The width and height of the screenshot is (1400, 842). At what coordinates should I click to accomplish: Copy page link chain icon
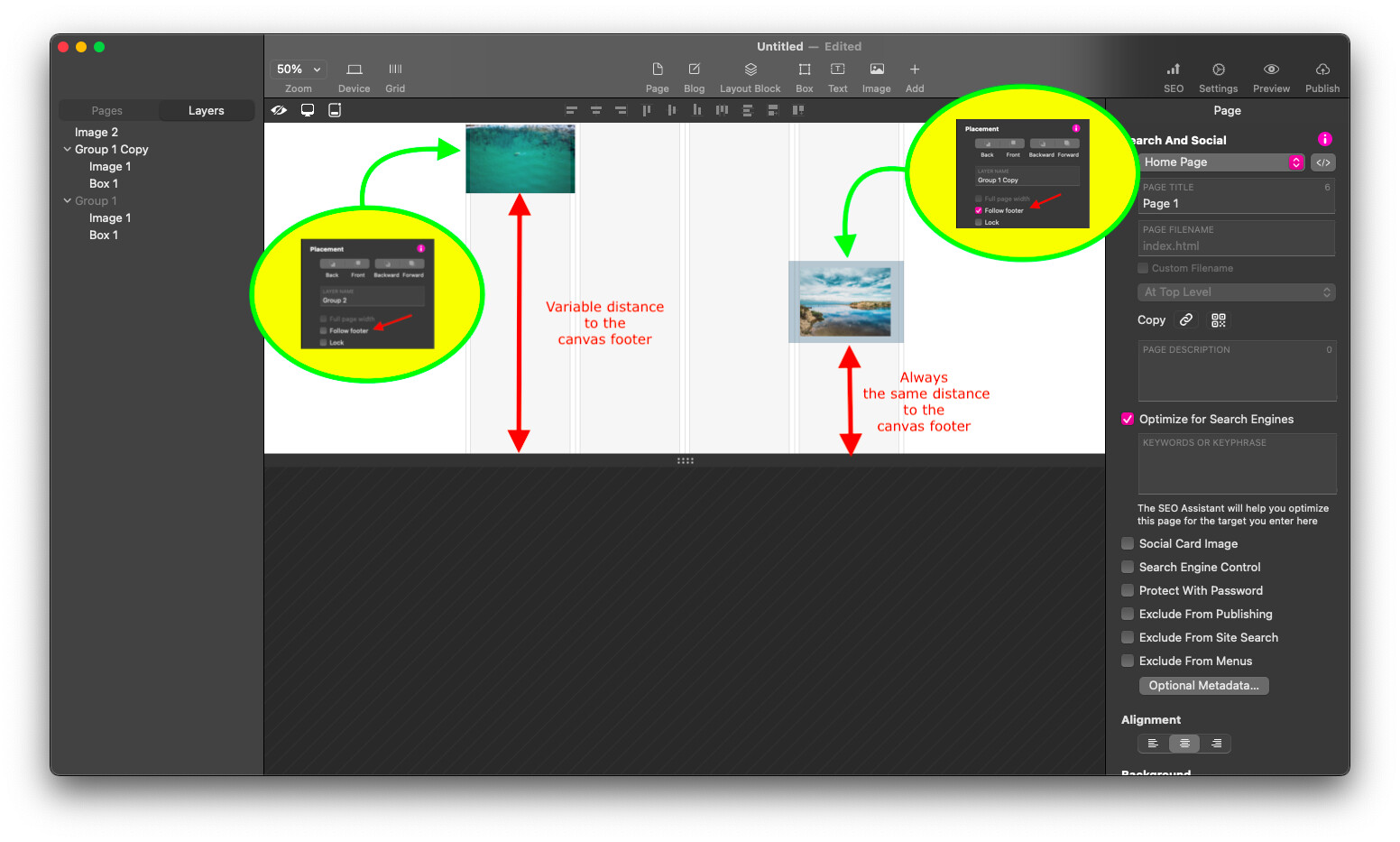1186,319
